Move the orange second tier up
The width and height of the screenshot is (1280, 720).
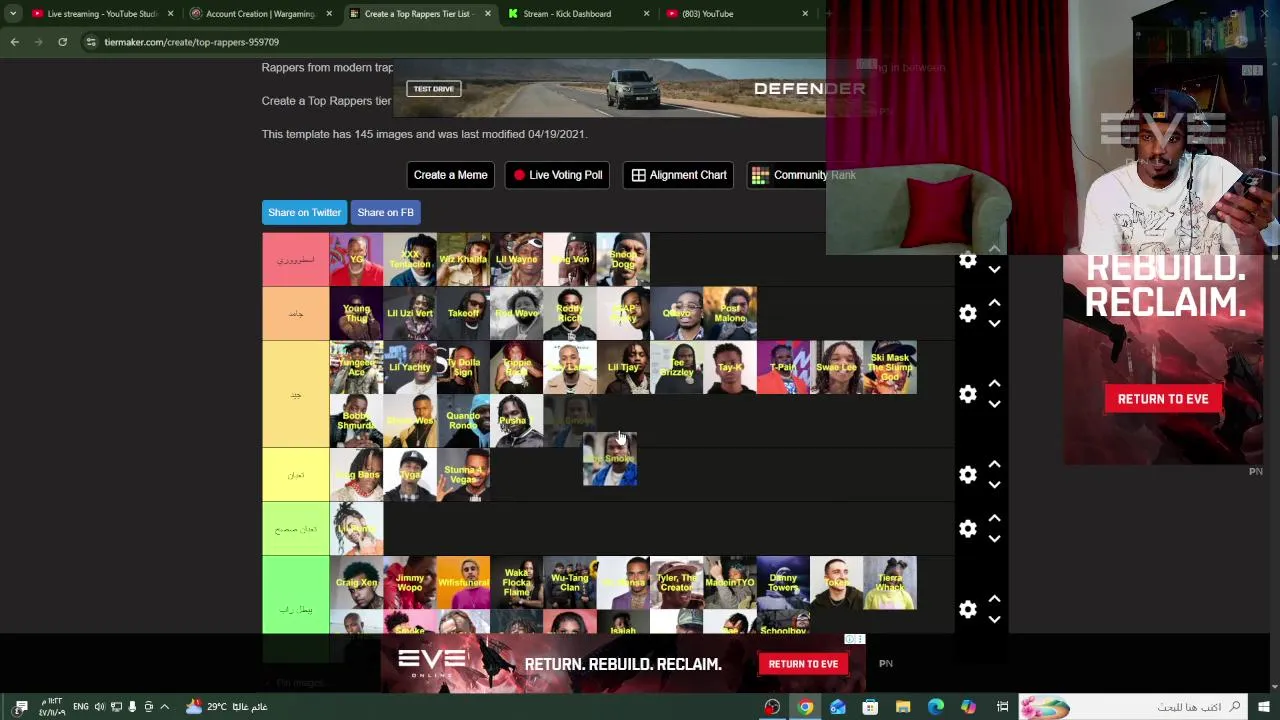[994, 303]
